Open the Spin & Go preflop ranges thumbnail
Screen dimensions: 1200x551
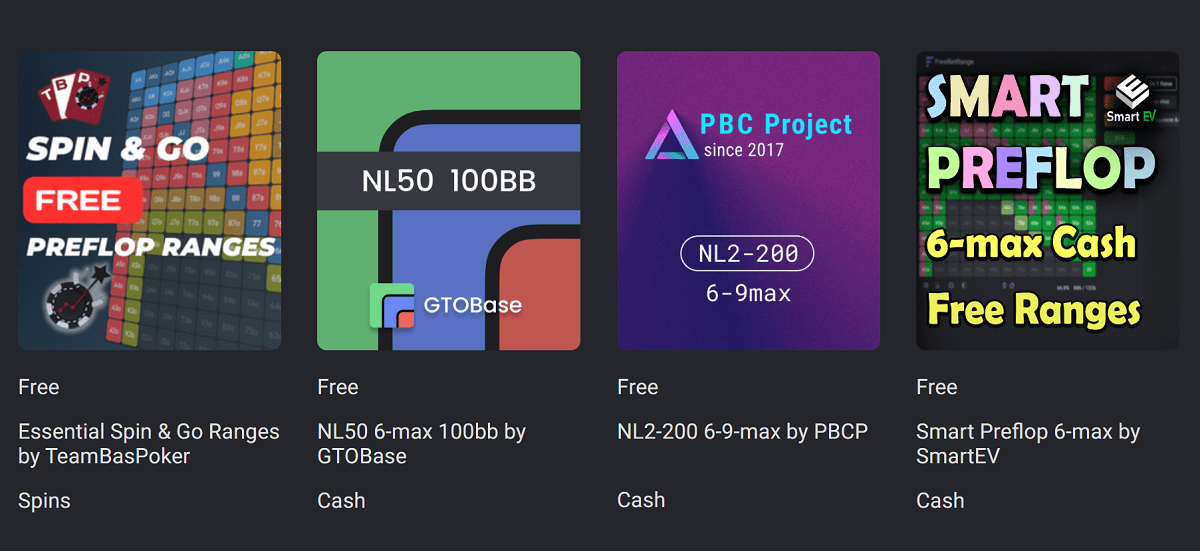click(x=149, y=200)
